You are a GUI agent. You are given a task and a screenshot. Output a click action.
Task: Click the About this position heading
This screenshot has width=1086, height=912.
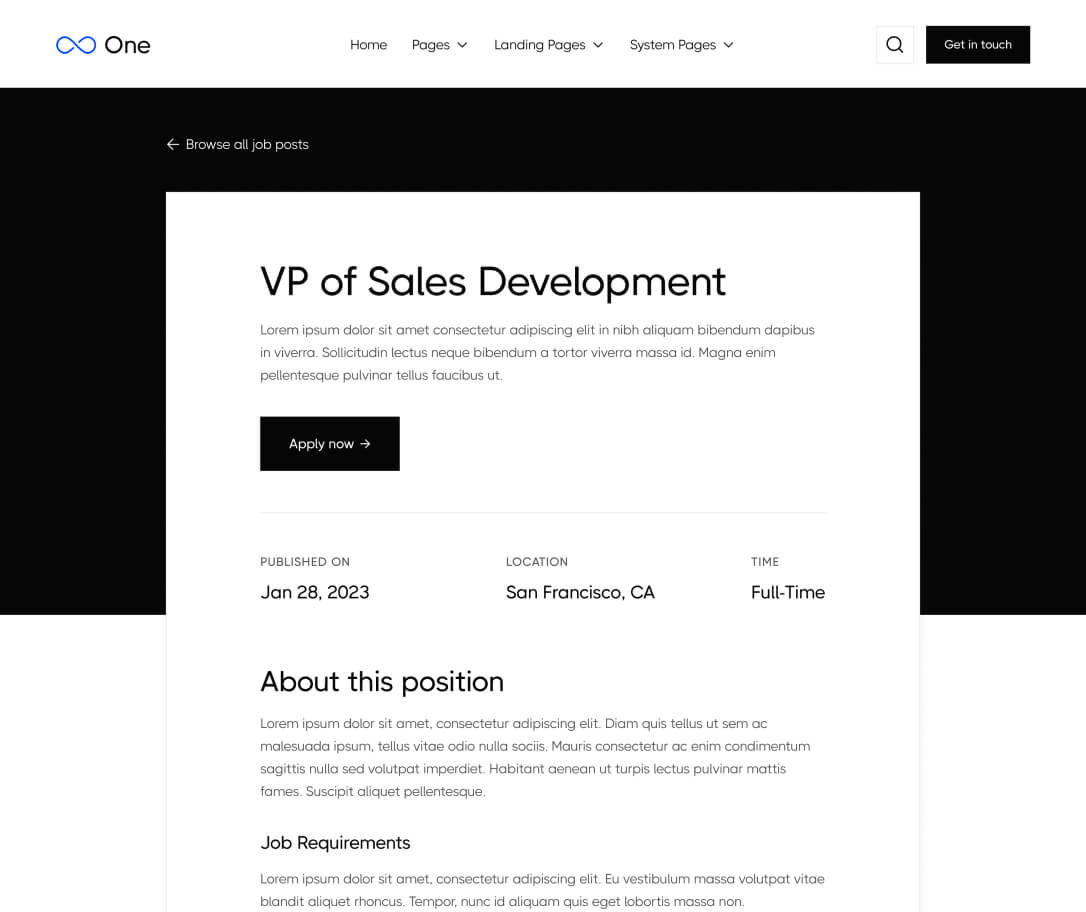coord(382,682)
